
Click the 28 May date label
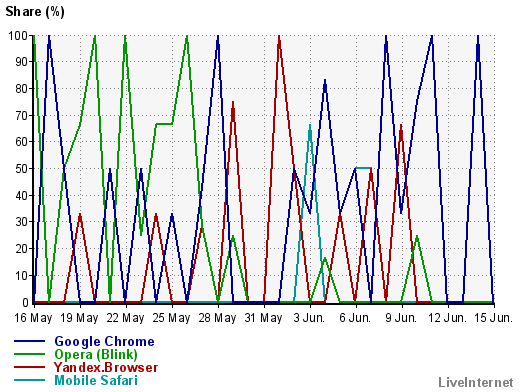pos(217,318)
